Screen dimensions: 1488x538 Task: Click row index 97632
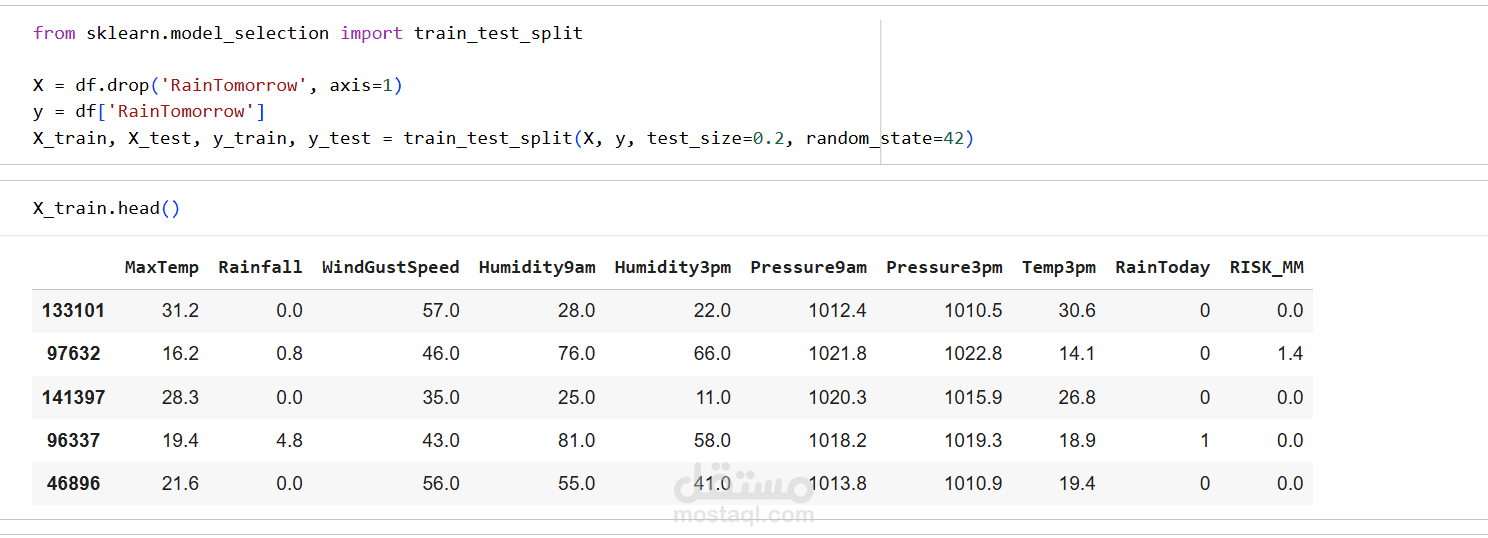(x=73, y=354)
